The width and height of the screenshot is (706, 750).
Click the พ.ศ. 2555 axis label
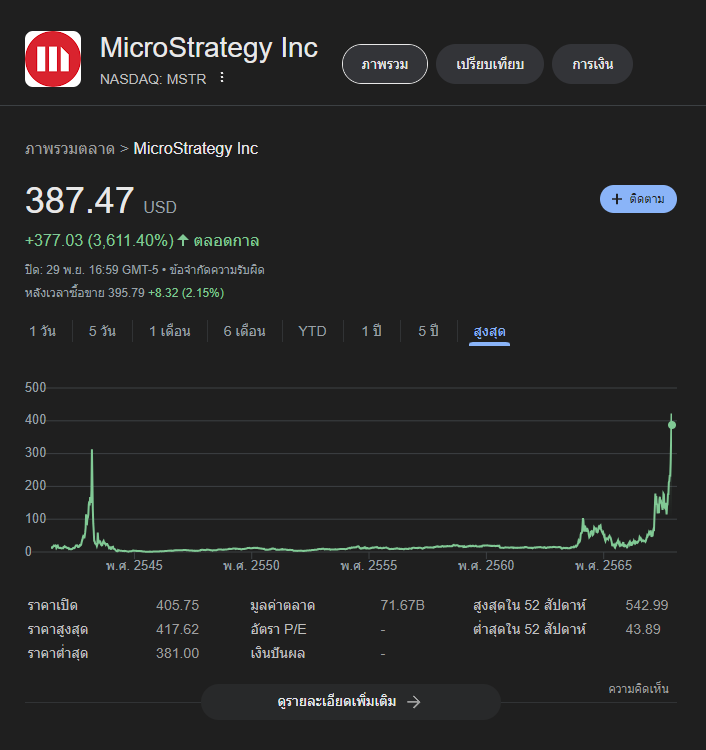point(368,565)
